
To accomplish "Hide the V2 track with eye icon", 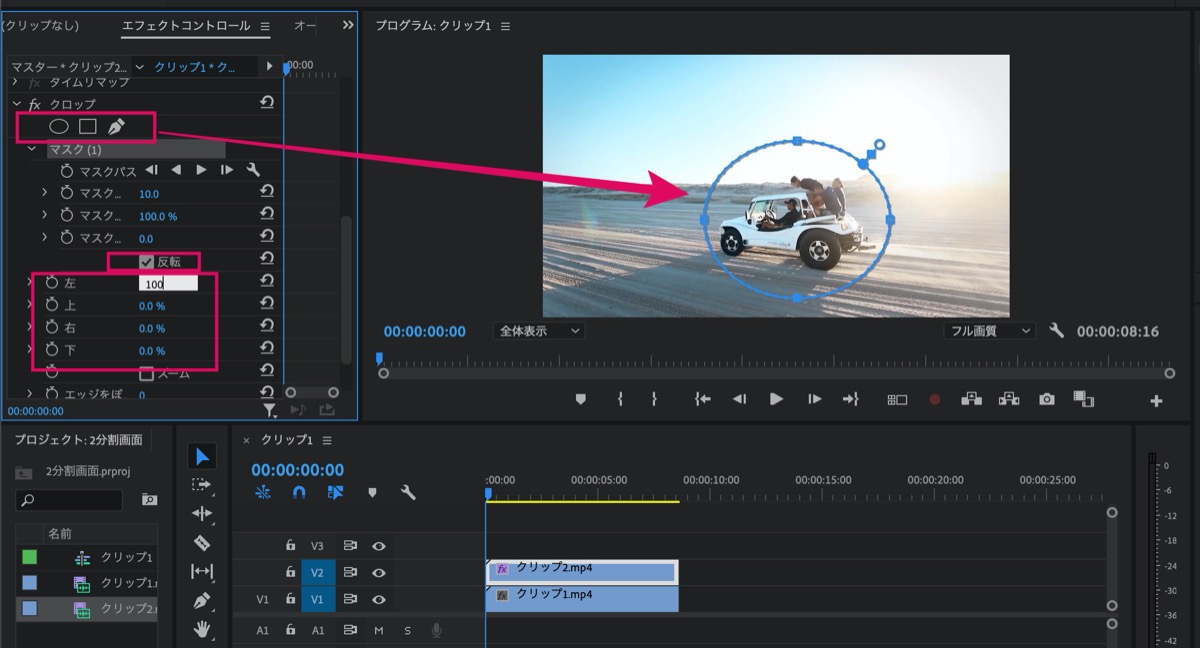I will (379, 573).
